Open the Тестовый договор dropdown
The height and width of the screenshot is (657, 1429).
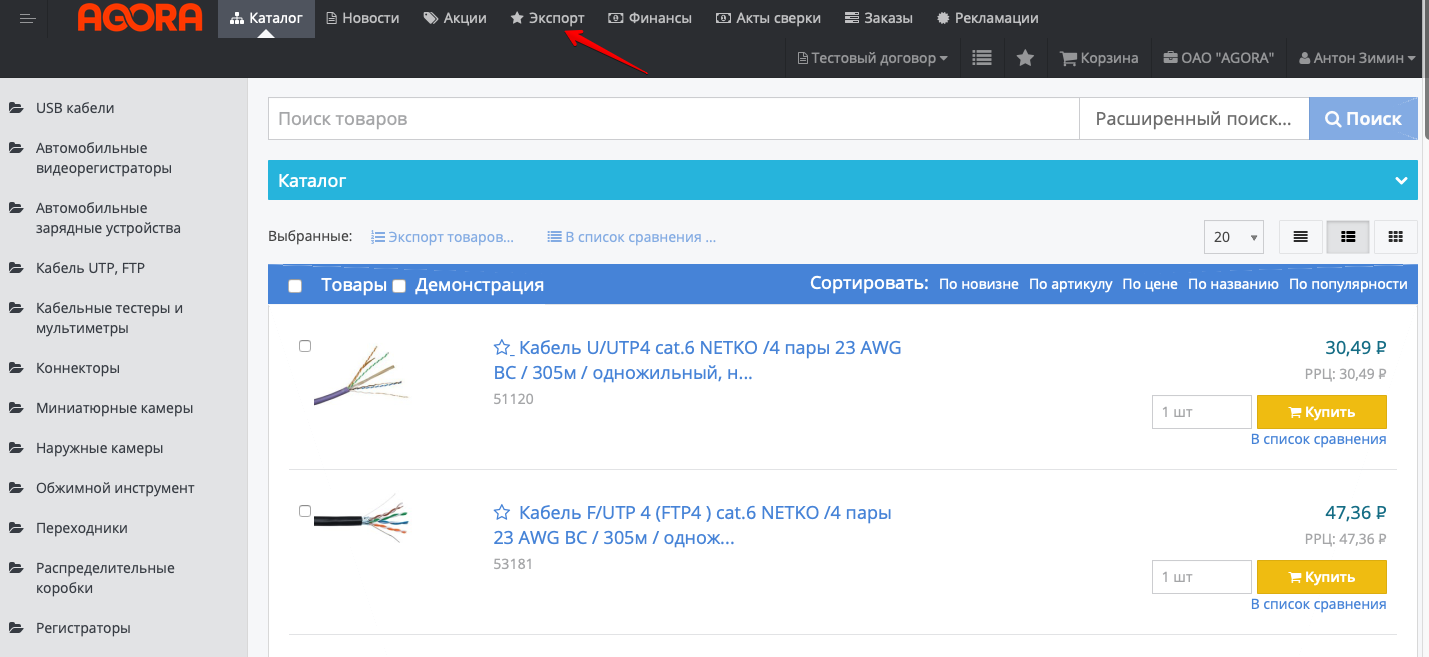(x=873, y=58)
